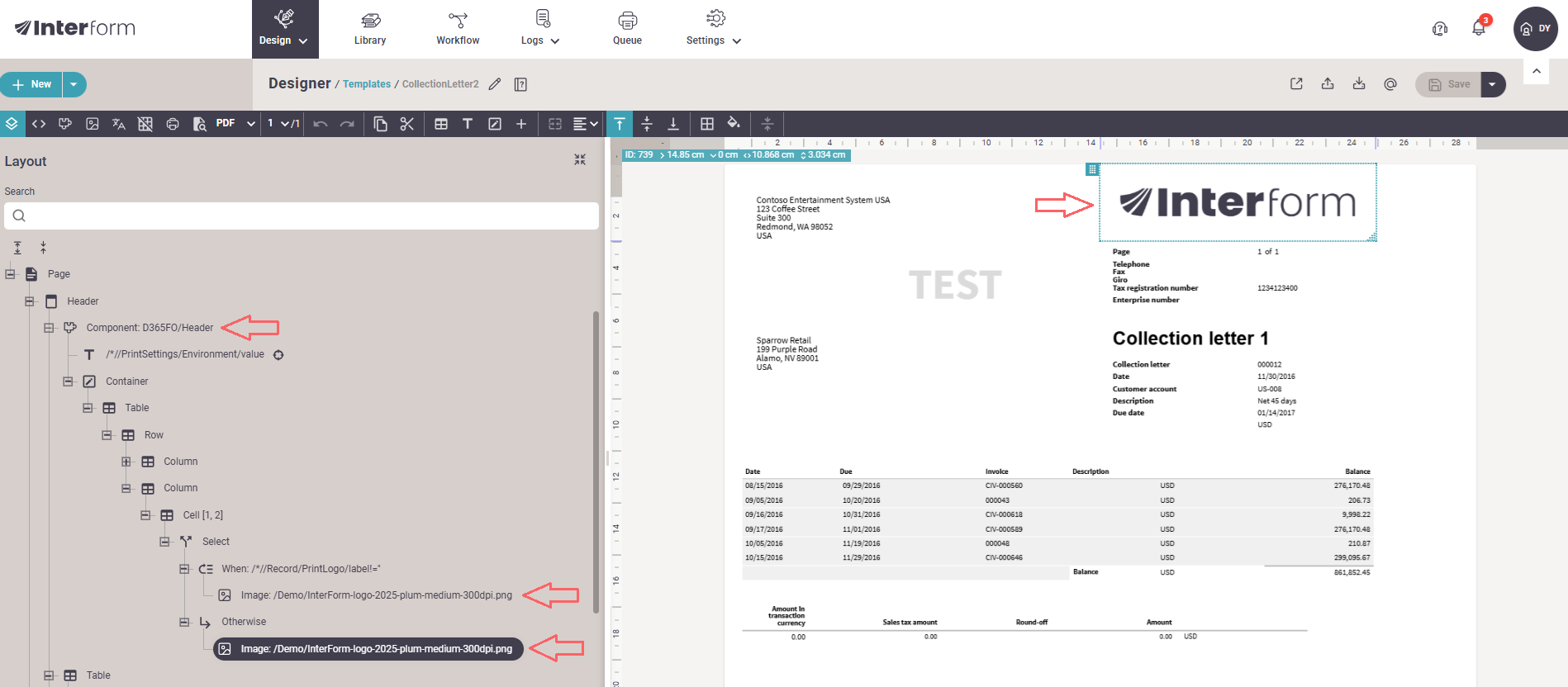Open the Library menu
1568x687 pixels.
click(x=370, y=29)
